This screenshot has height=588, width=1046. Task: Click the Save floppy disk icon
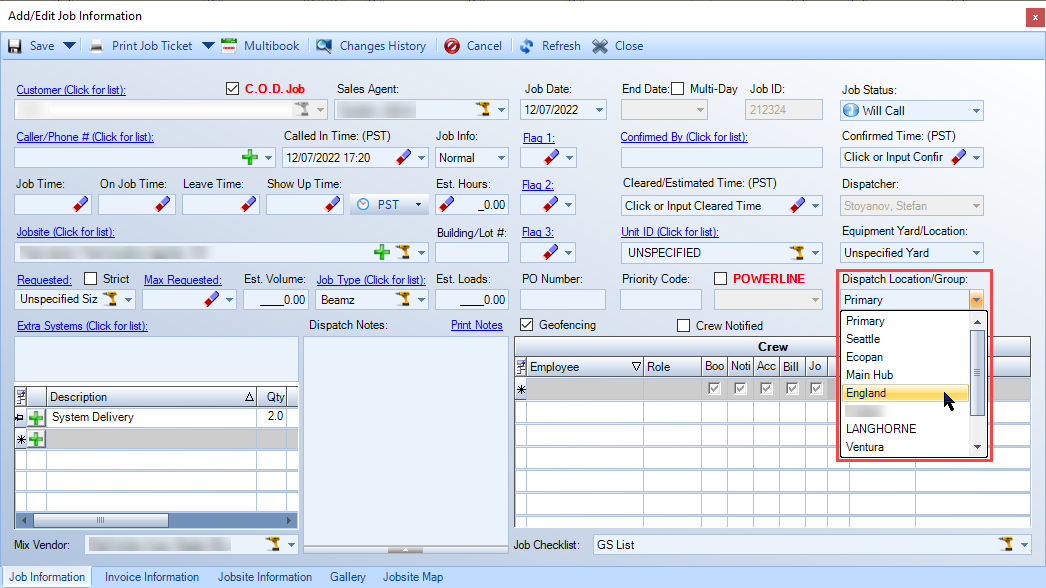15,46
